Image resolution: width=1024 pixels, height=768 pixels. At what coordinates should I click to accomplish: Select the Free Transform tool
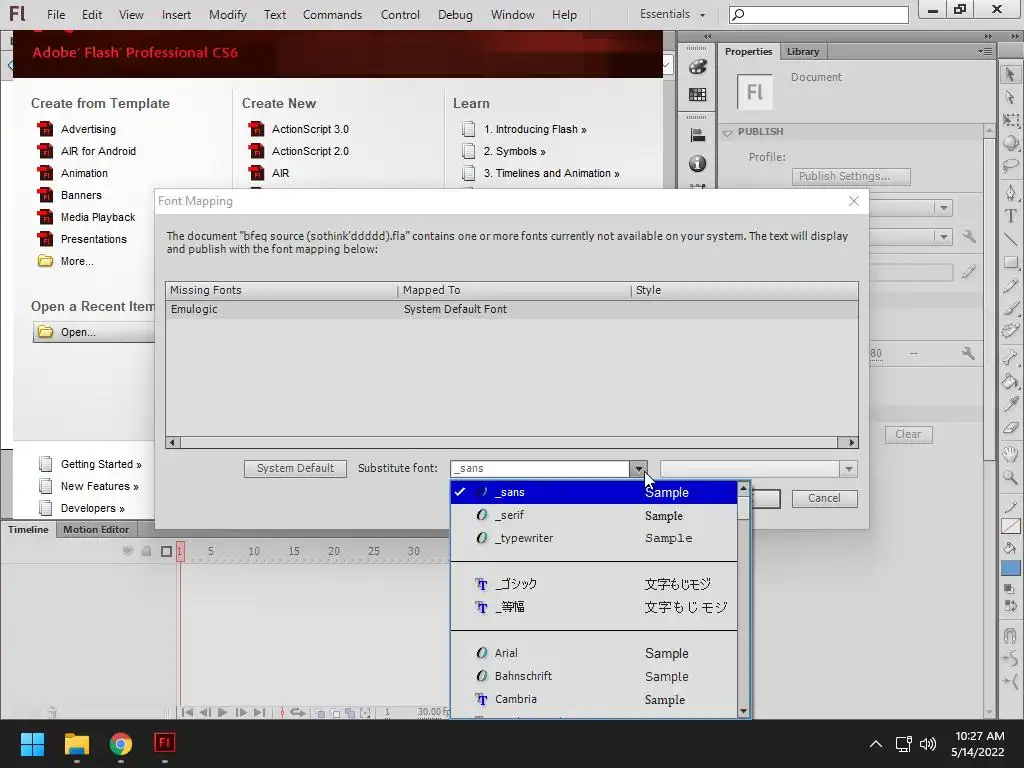[1010, 120]
